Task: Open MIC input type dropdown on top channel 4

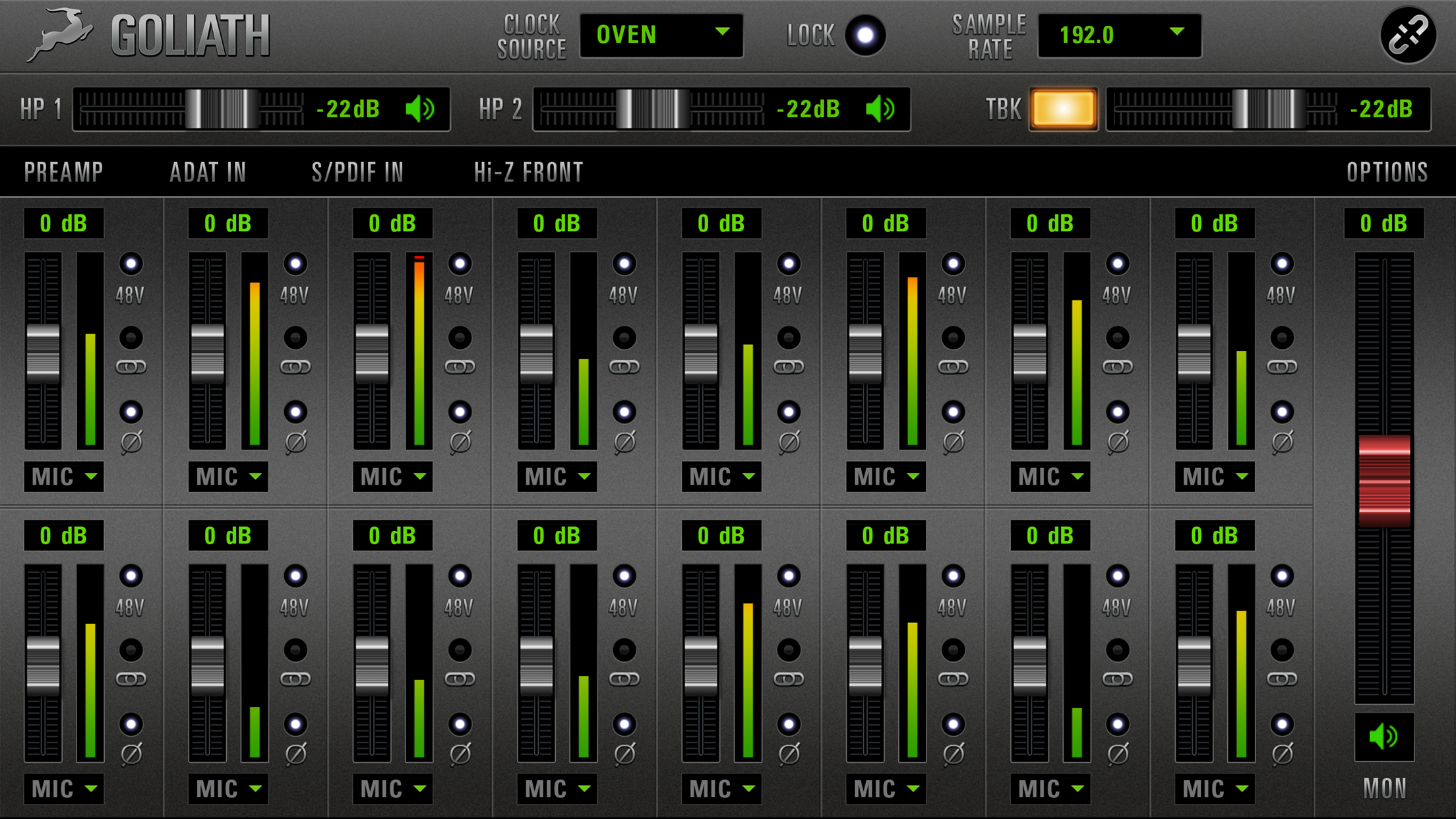Action: [x=557, y=476]
